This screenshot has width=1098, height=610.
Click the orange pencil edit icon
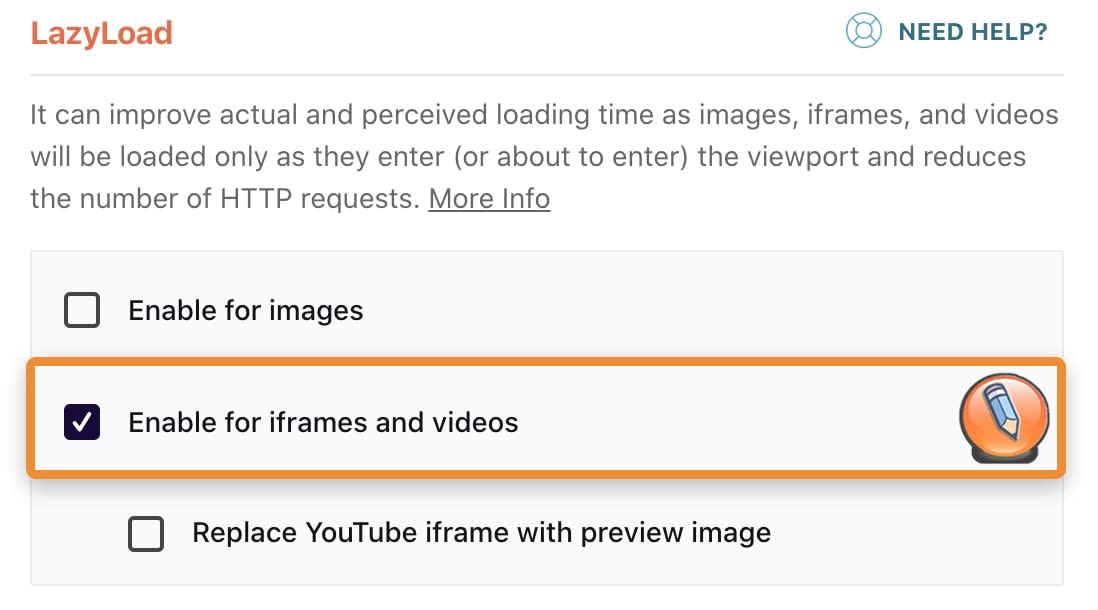[1004, 417]
